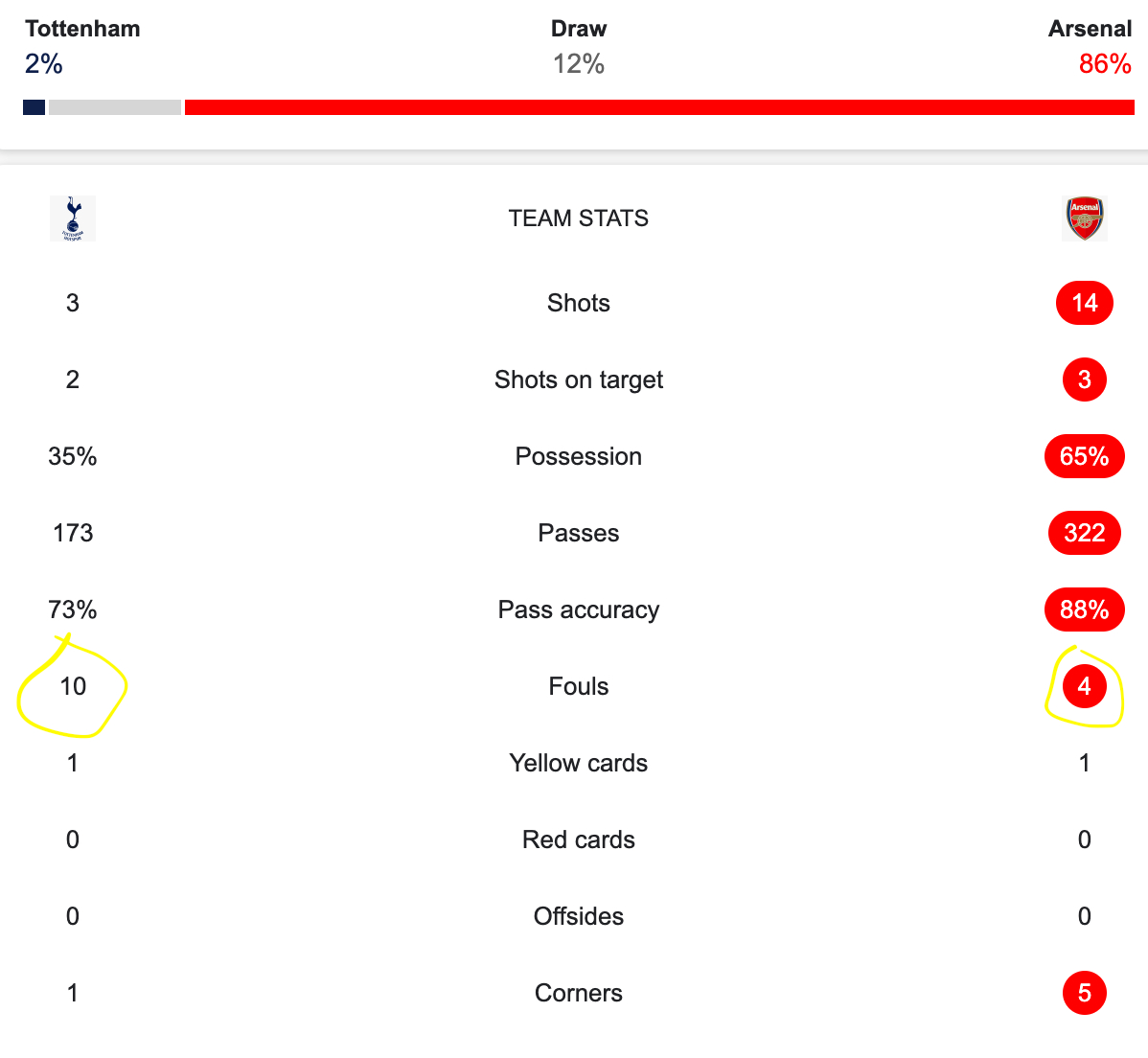This screenshot has width=1148, height=1058.
Task: Click the Tottenham team name
Action: (x=82, y=29)
